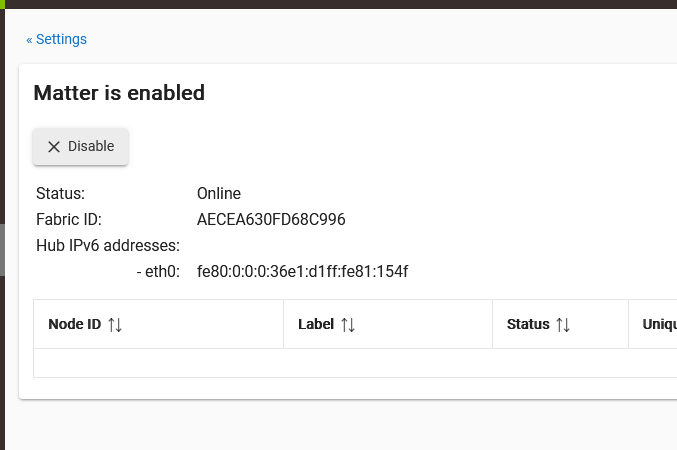The width and height of the screenshot is (677, 450).
Task: Click the sort arrows beside the Status column
Action: pos(563,325)
